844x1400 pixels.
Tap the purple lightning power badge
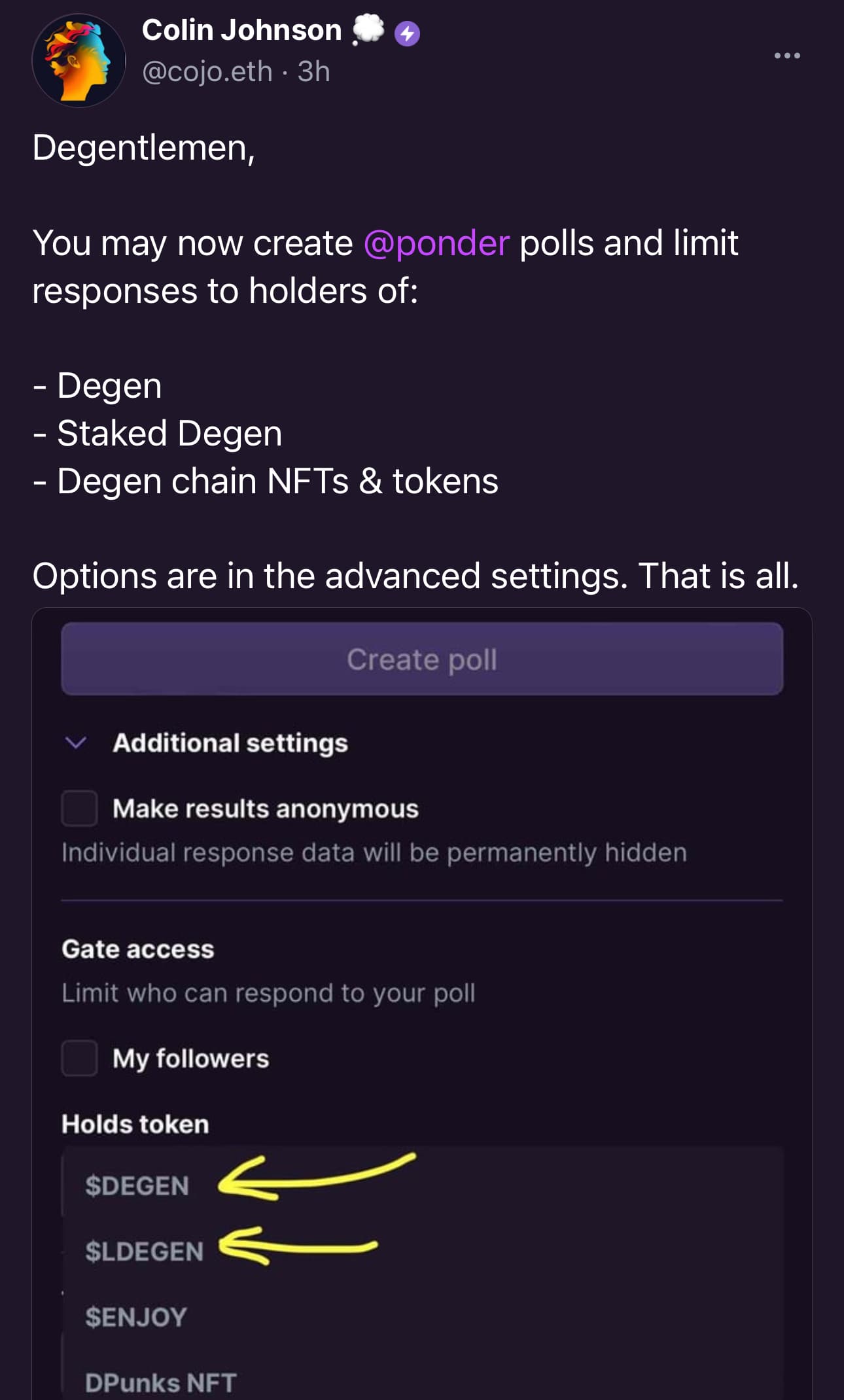407,33
